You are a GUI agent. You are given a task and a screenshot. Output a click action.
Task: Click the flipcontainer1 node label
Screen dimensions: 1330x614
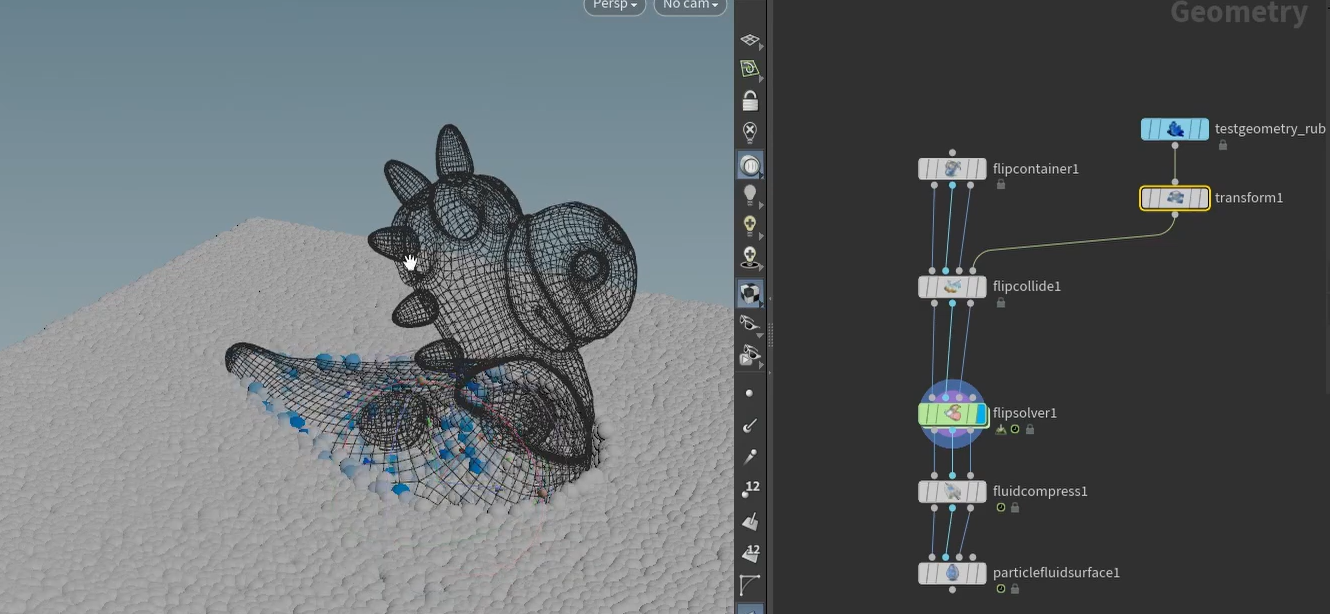pyautogui.click(x=1035, y=169)
